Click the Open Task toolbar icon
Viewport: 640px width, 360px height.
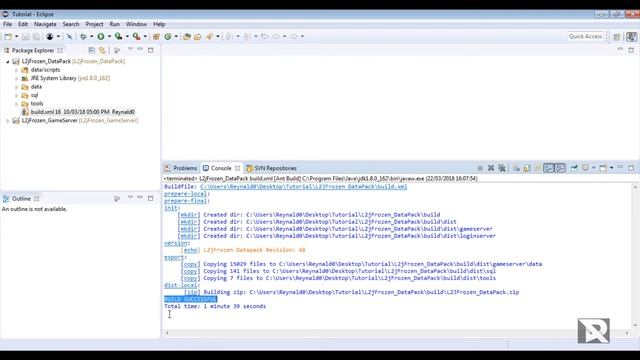point(198,36)
